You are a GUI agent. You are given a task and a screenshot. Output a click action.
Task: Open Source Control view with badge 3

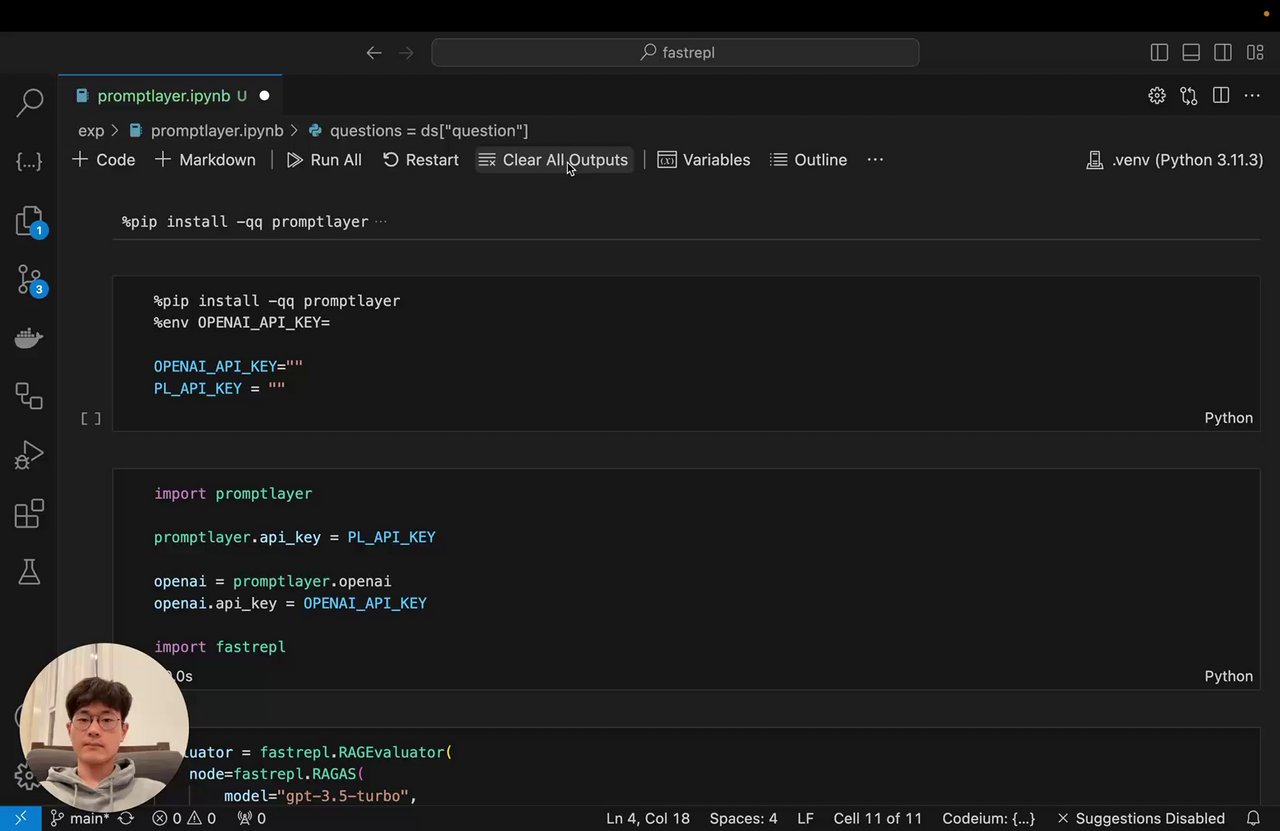pyautogui.click(x=30, y=280)
